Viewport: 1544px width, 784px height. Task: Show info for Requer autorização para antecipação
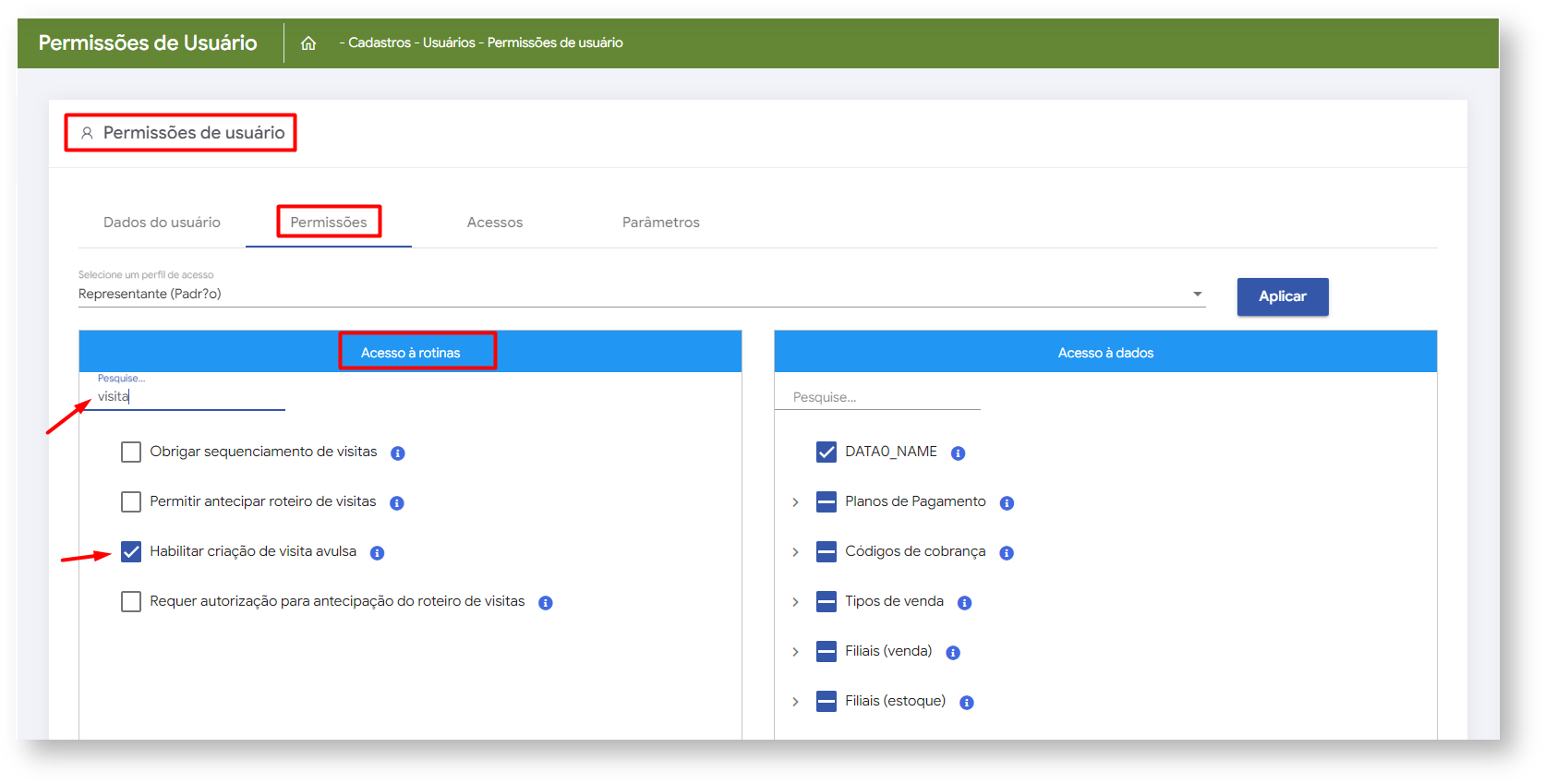pyautogui.click(x=546, y=603)
